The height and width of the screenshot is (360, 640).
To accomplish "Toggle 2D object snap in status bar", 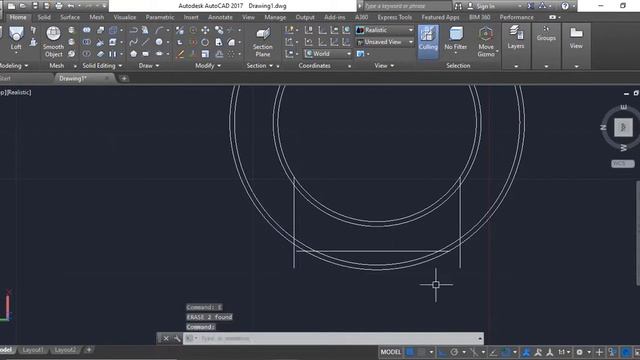I will 506,352.
